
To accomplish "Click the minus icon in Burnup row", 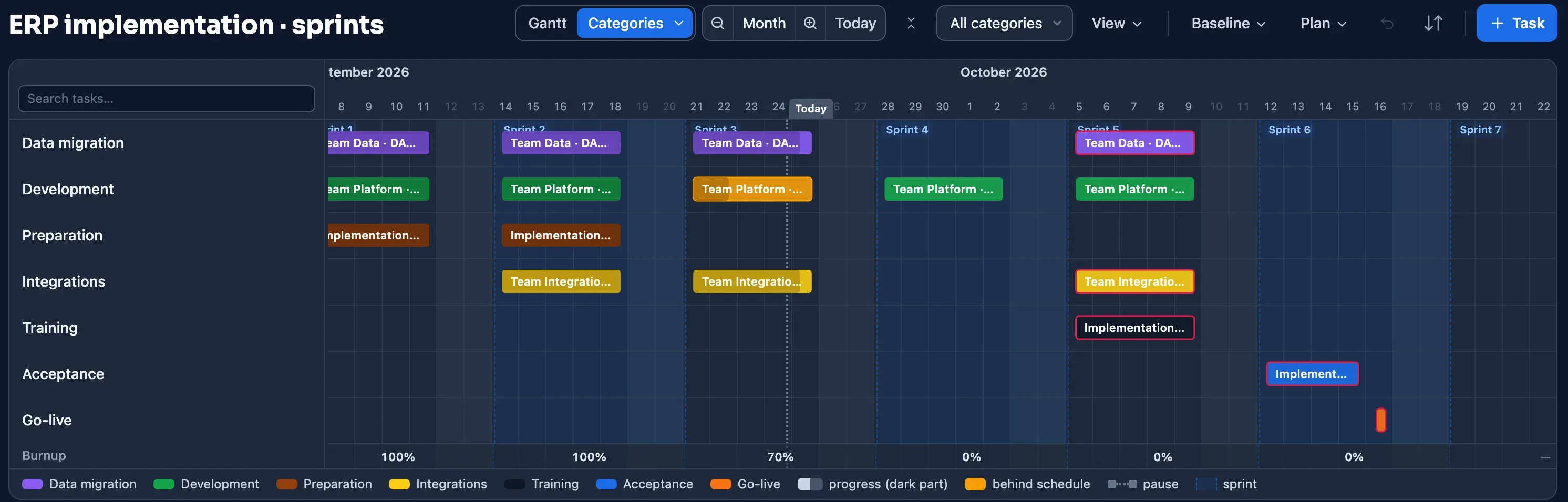I will 1545,457.
